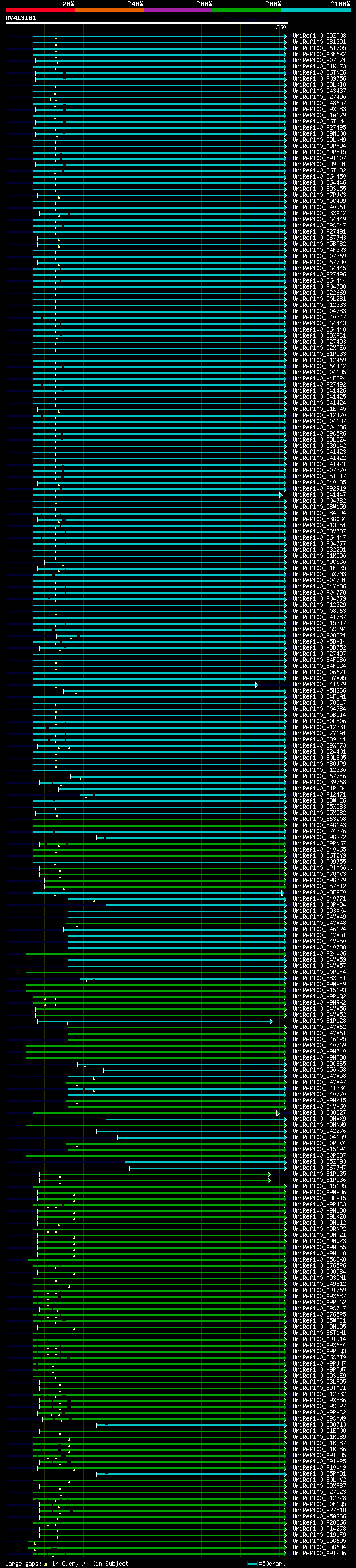
Task: Select hit label UniRef100_P27490
Action: (319, 97)
